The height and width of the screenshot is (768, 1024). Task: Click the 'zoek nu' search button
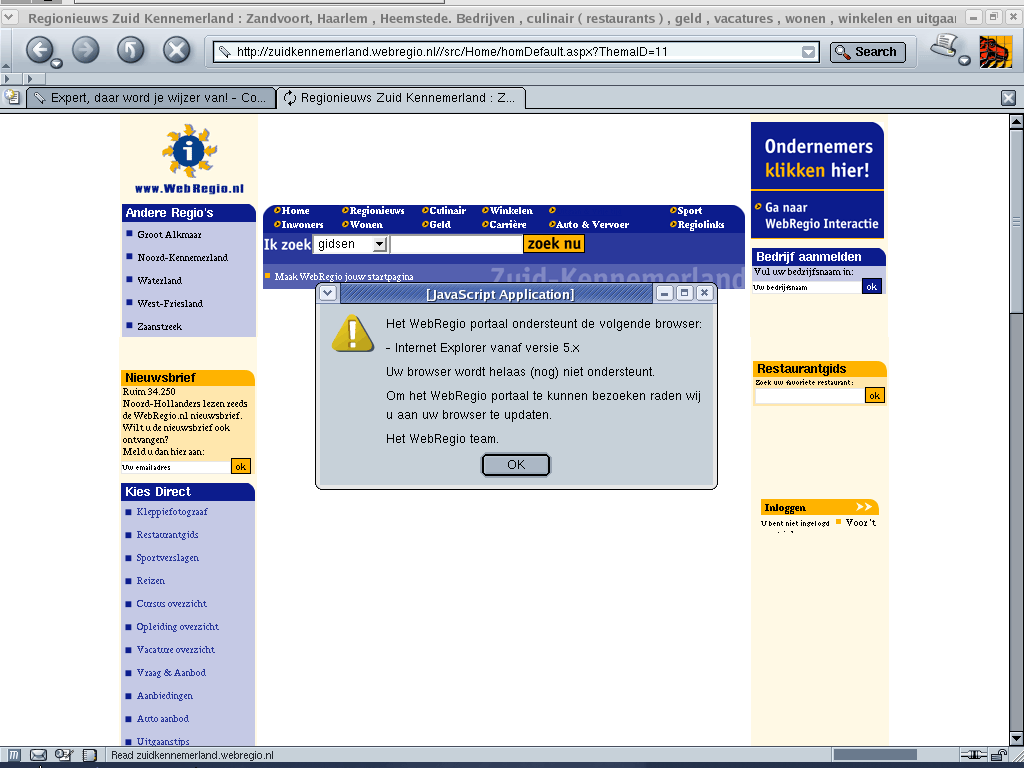(554, 244)
